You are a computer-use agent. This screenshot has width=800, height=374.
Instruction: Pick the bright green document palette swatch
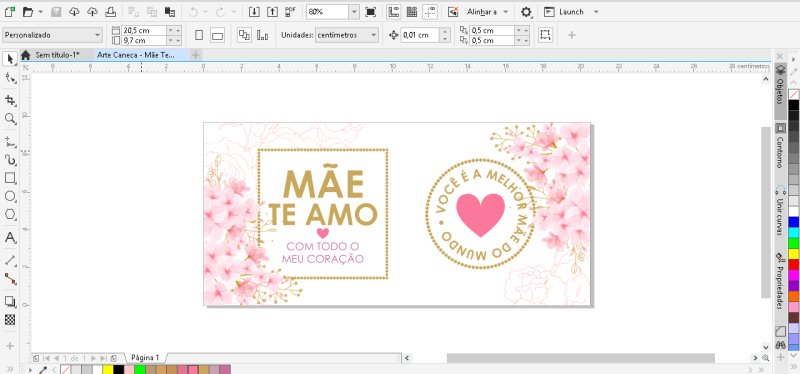coord(139,369)
